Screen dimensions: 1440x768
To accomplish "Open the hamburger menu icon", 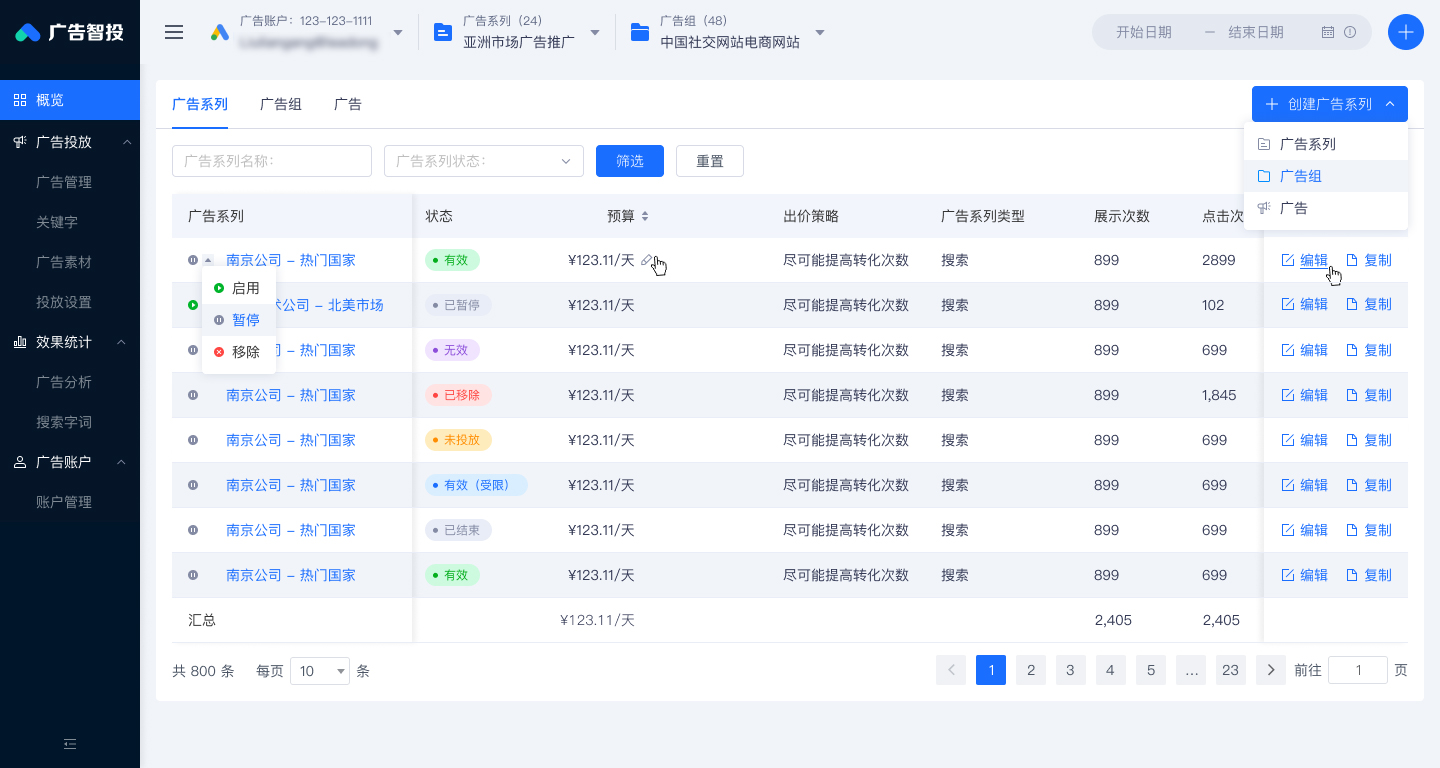I will click(x=174, y=32).
